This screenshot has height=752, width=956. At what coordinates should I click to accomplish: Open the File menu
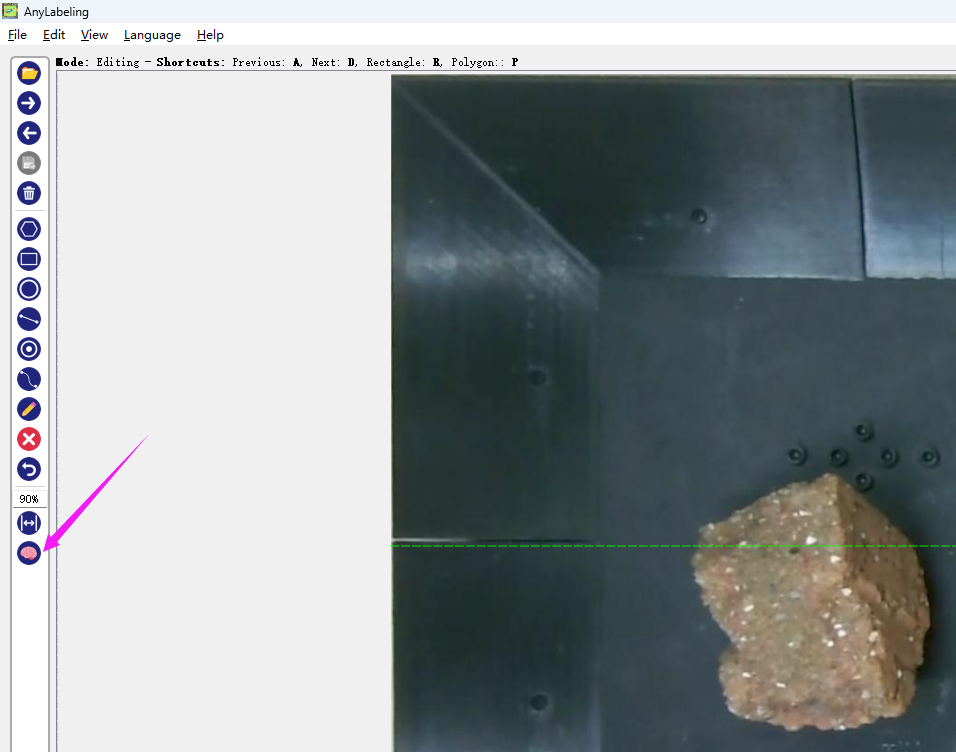point(17,35)
